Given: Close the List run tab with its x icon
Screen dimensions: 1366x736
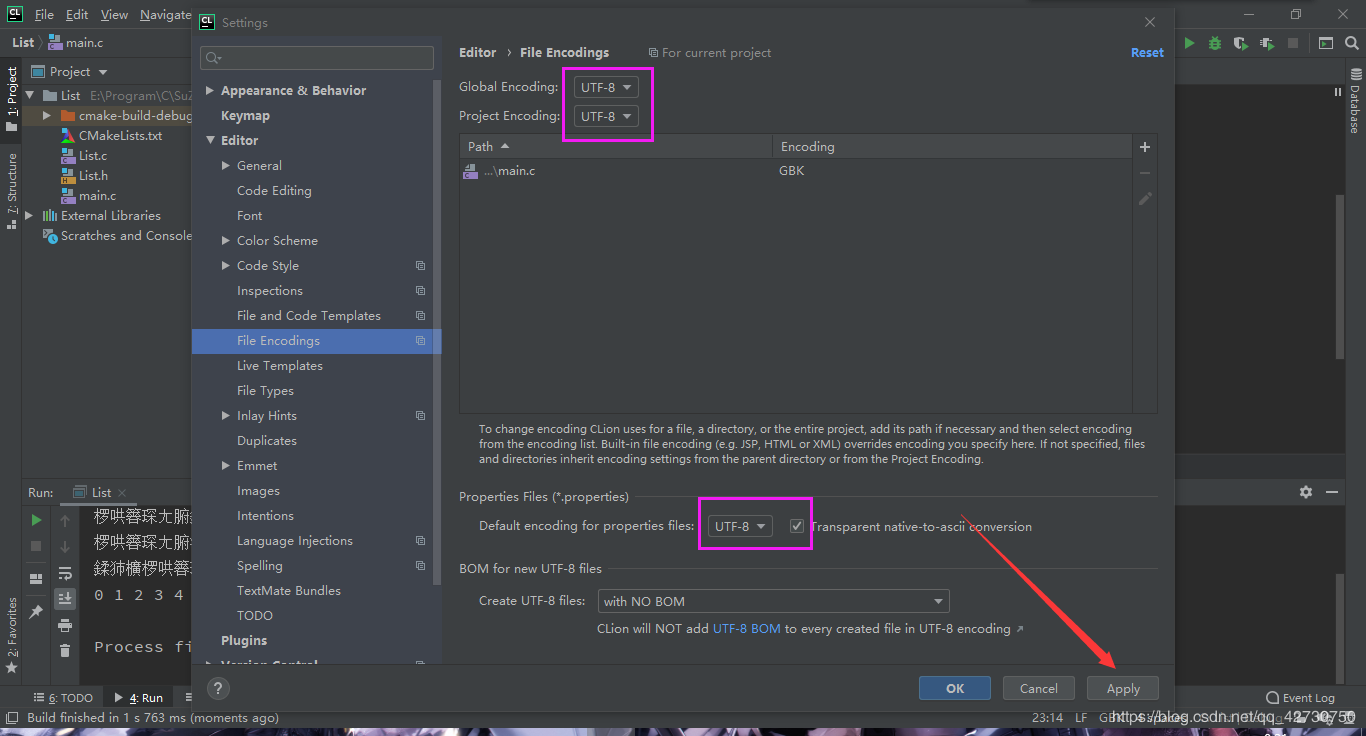Looking at the screenshot, I should [x=122, y=493].
